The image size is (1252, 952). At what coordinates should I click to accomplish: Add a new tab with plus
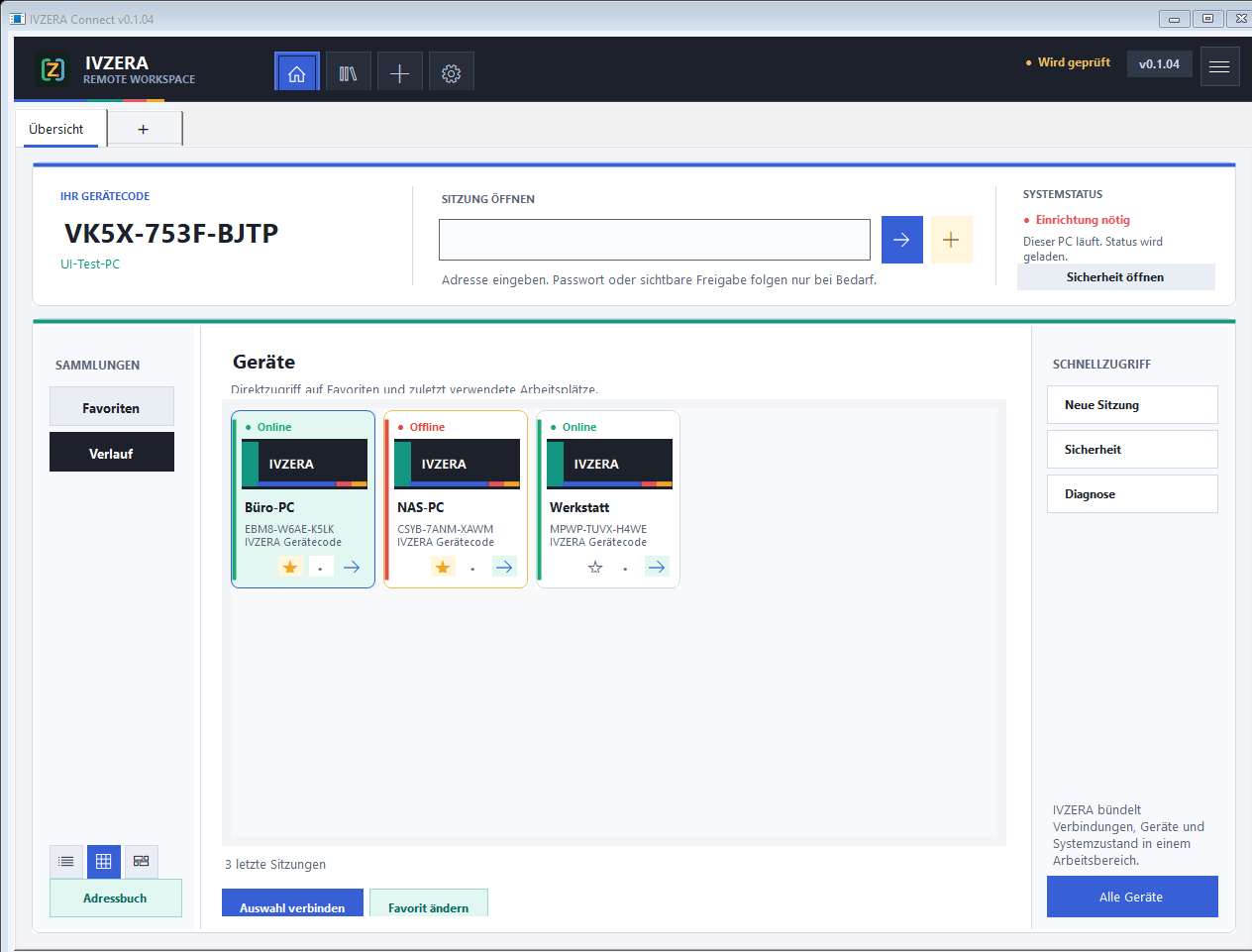pos(144,129)
